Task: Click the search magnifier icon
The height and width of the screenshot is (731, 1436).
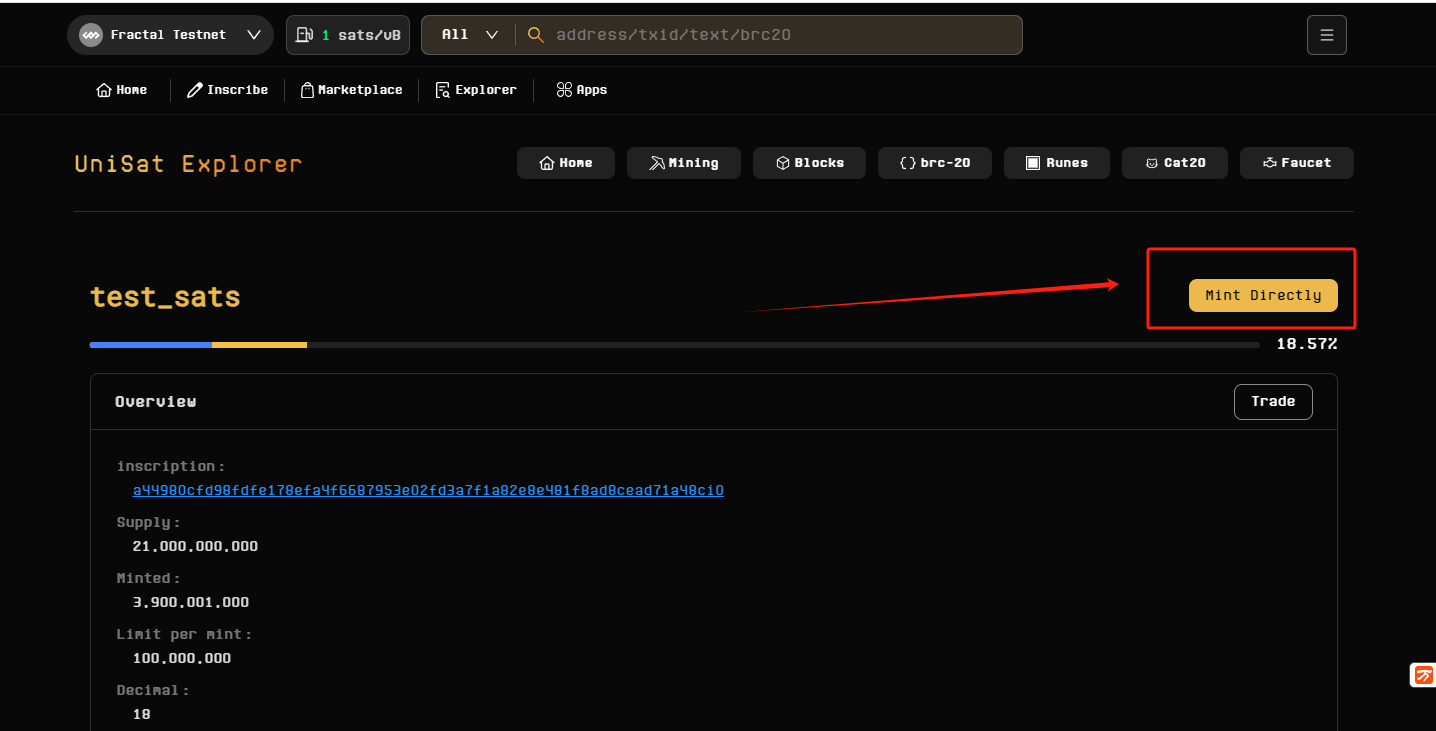Action: (x=536, y=35)
